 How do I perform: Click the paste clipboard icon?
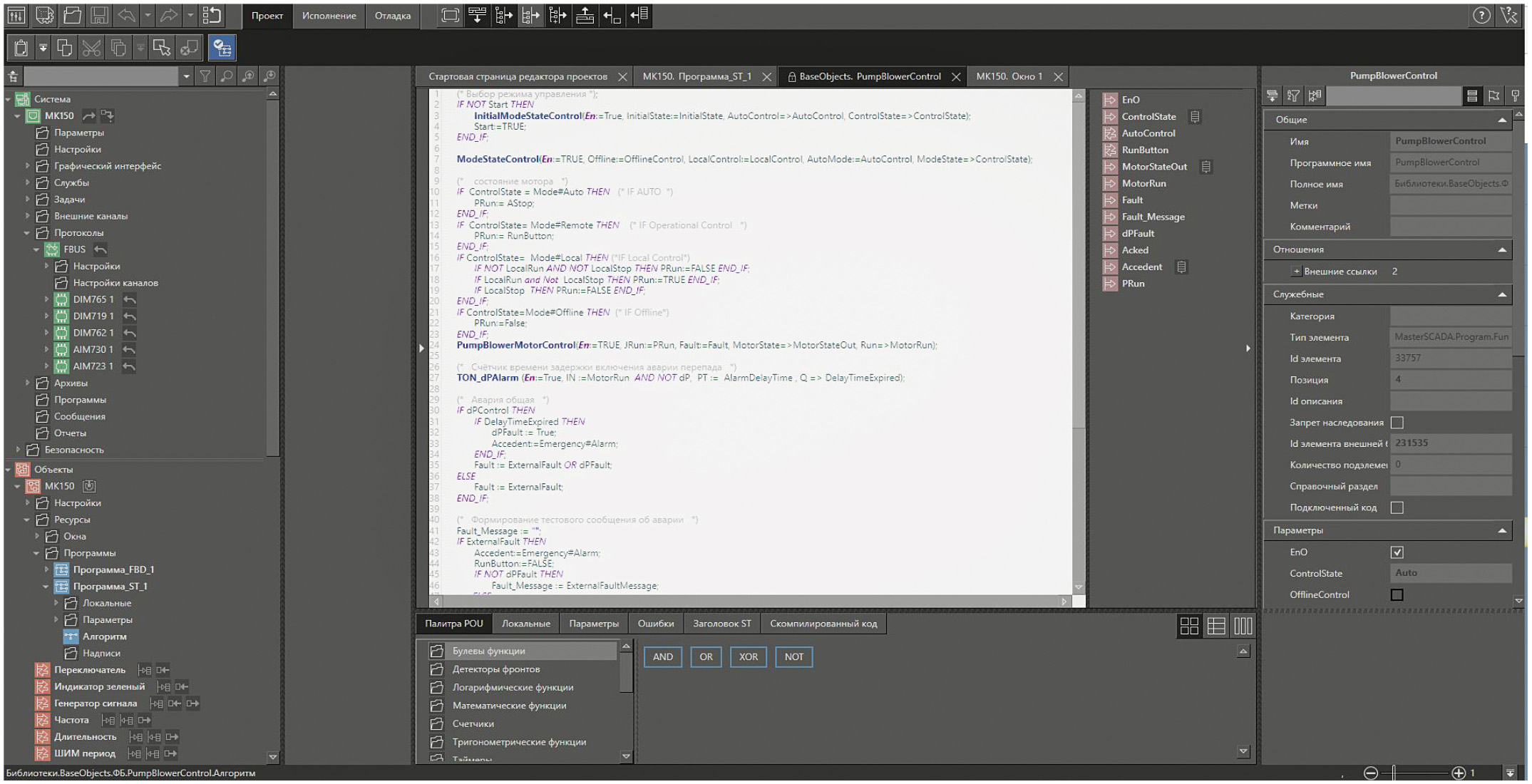[x=21, y=48]
